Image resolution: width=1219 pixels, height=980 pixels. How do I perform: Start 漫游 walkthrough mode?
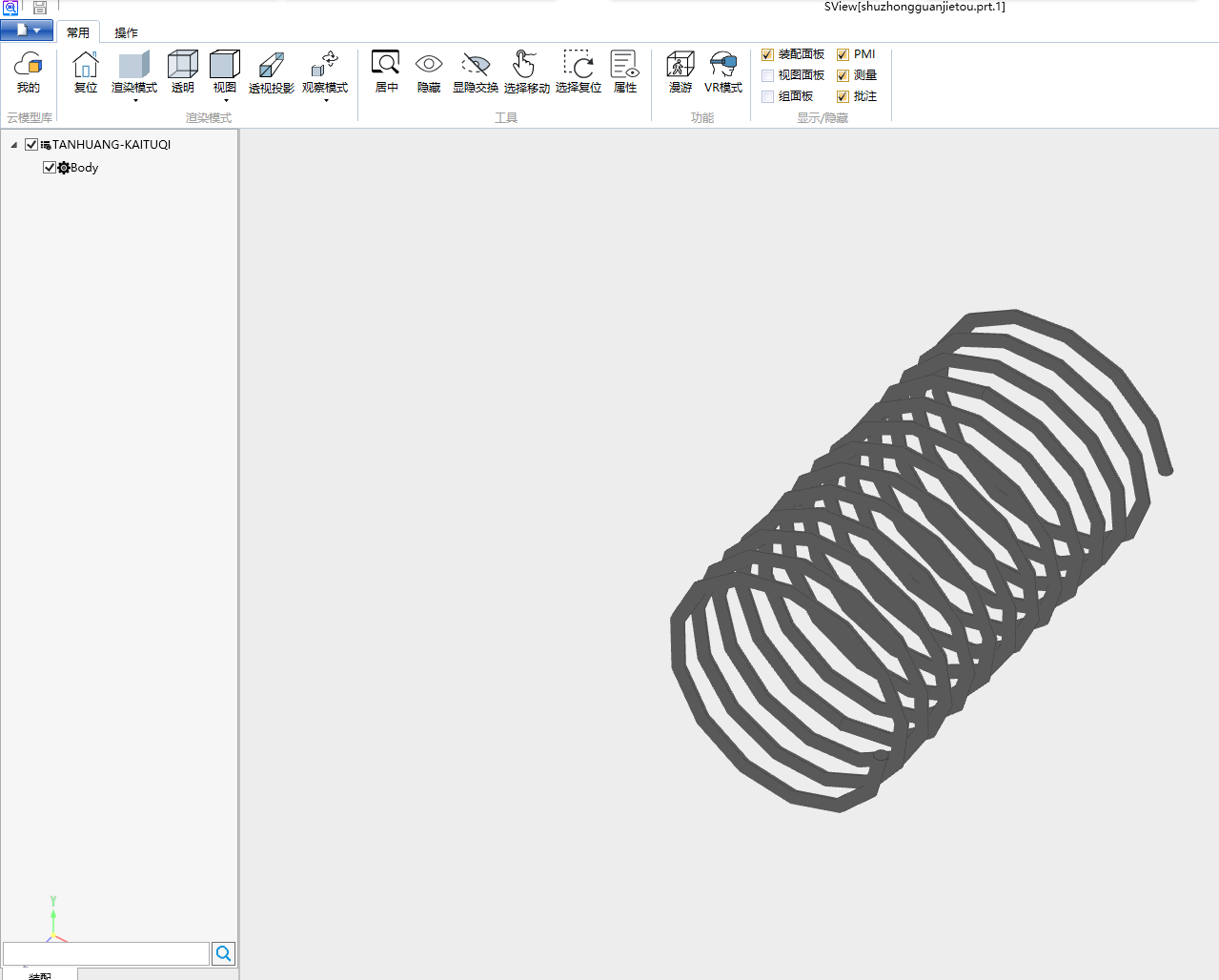point(681,72)
